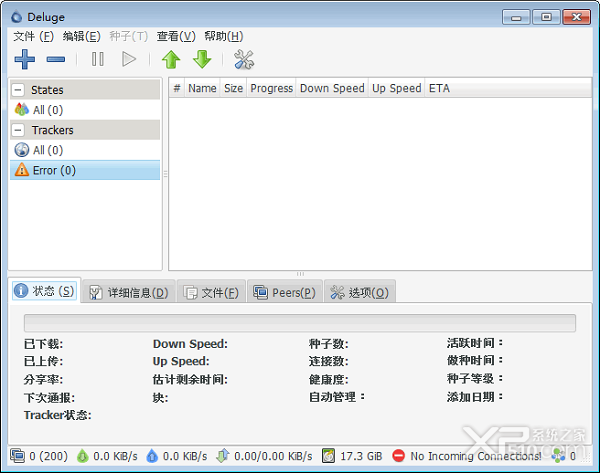Image resolution: width=600 pixels, height=473 pixels.
Task: Select Error (0) tracker filter
Action: [85, 170]
